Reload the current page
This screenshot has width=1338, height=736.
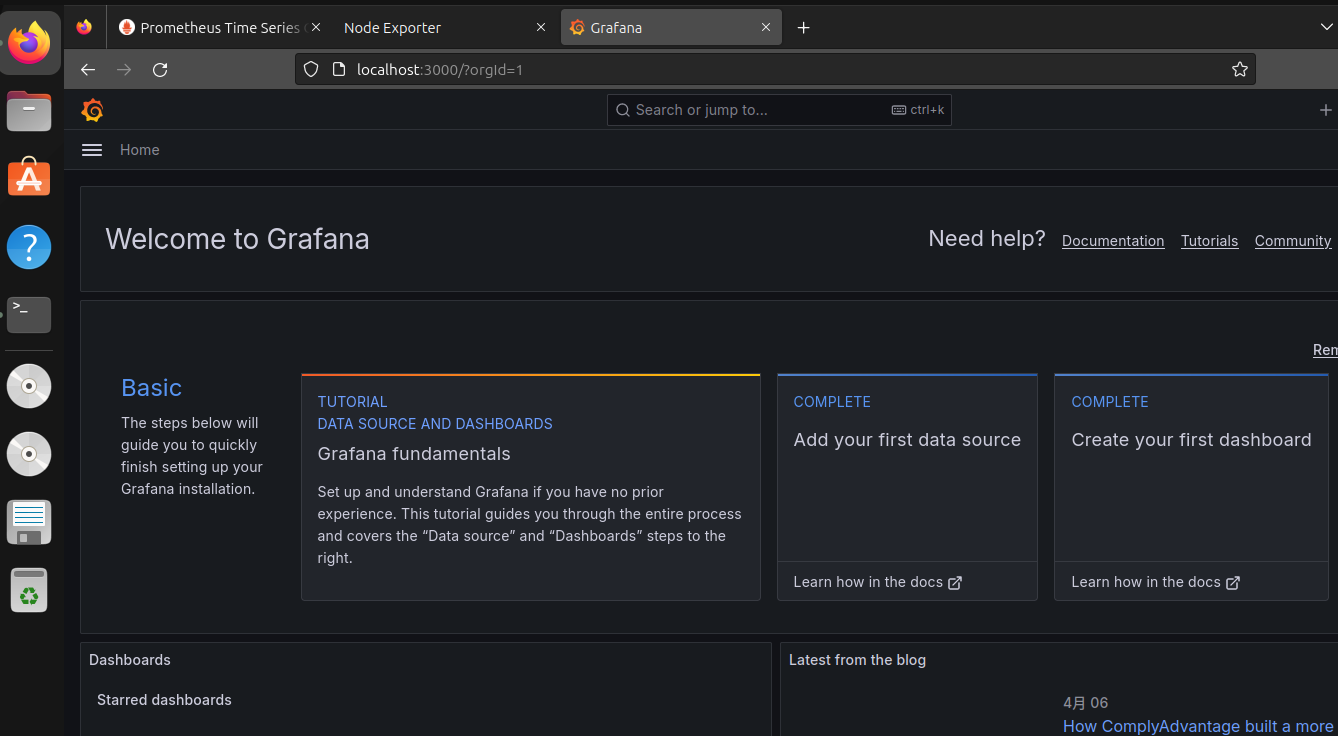(160, 69)
